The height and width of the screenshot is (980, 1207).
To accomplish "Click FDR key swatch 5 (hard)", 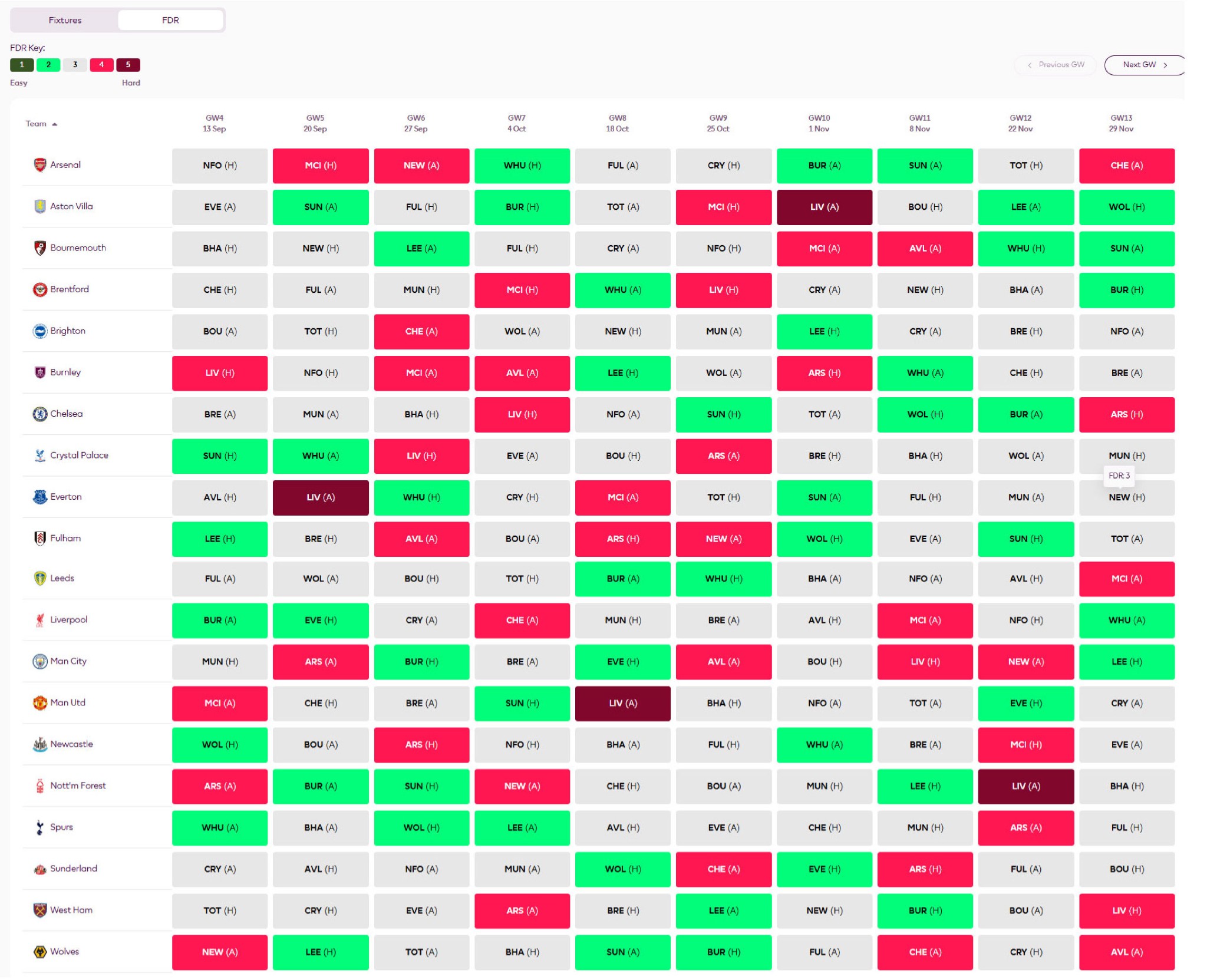I will pyautogui.click(x=128, y=65).
